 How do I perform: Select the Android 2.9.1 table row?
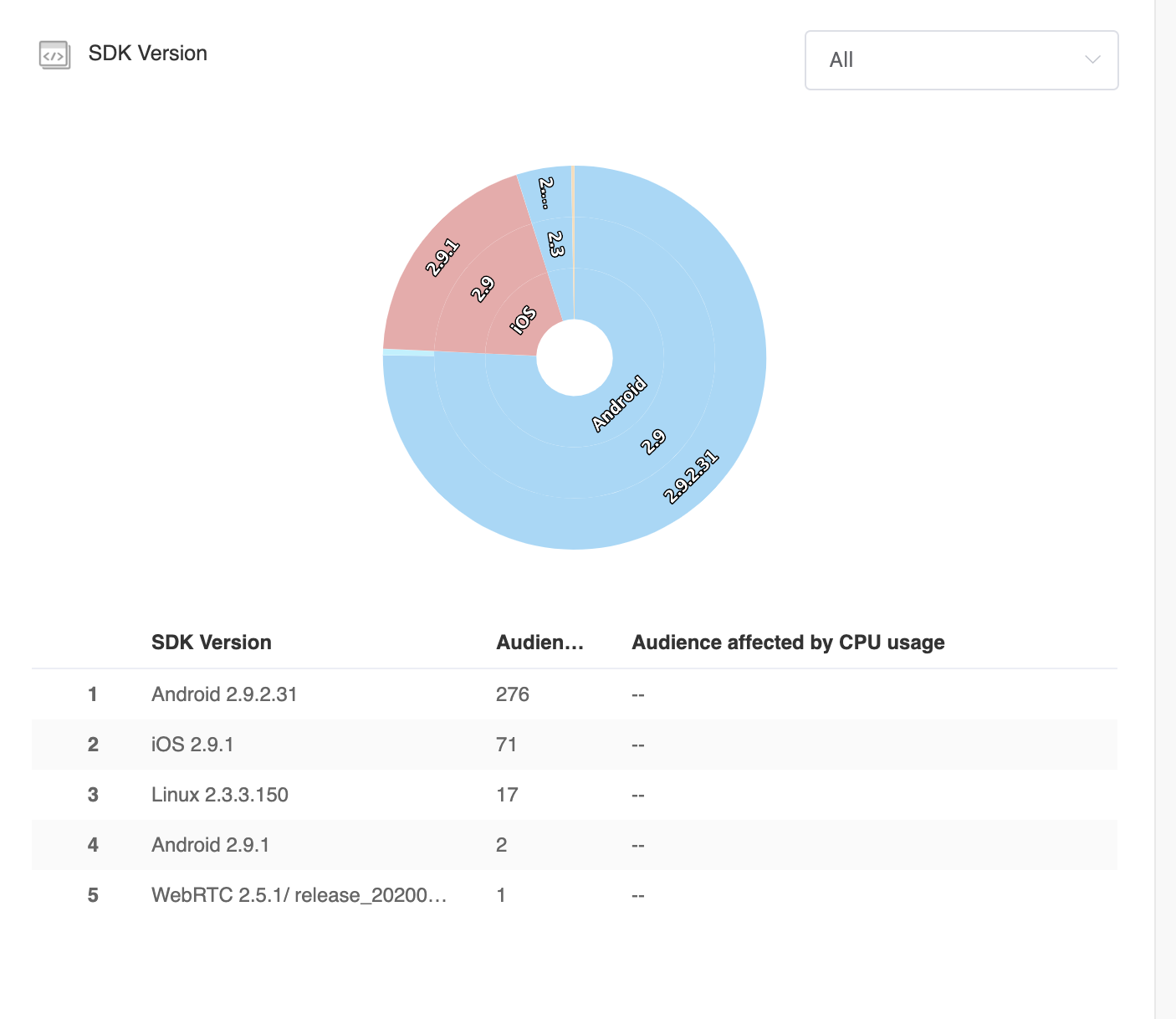(x=210, y=845)
